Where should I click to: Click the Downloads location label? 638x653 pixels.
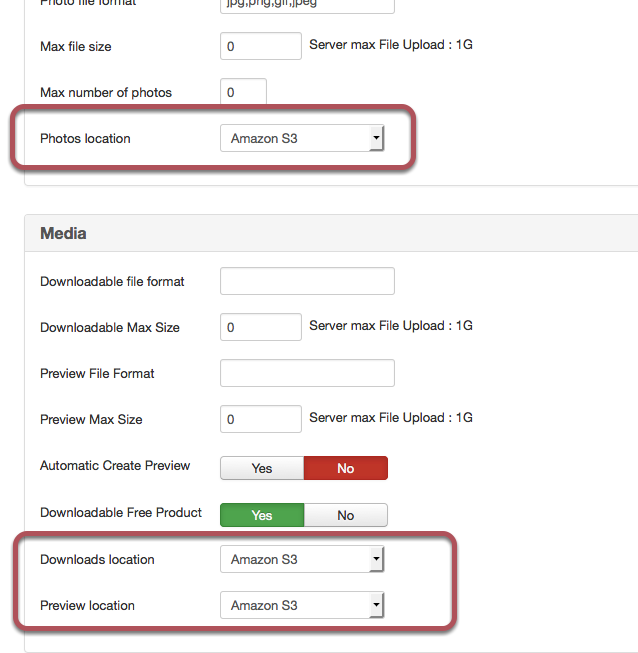[x=97, y=559]
